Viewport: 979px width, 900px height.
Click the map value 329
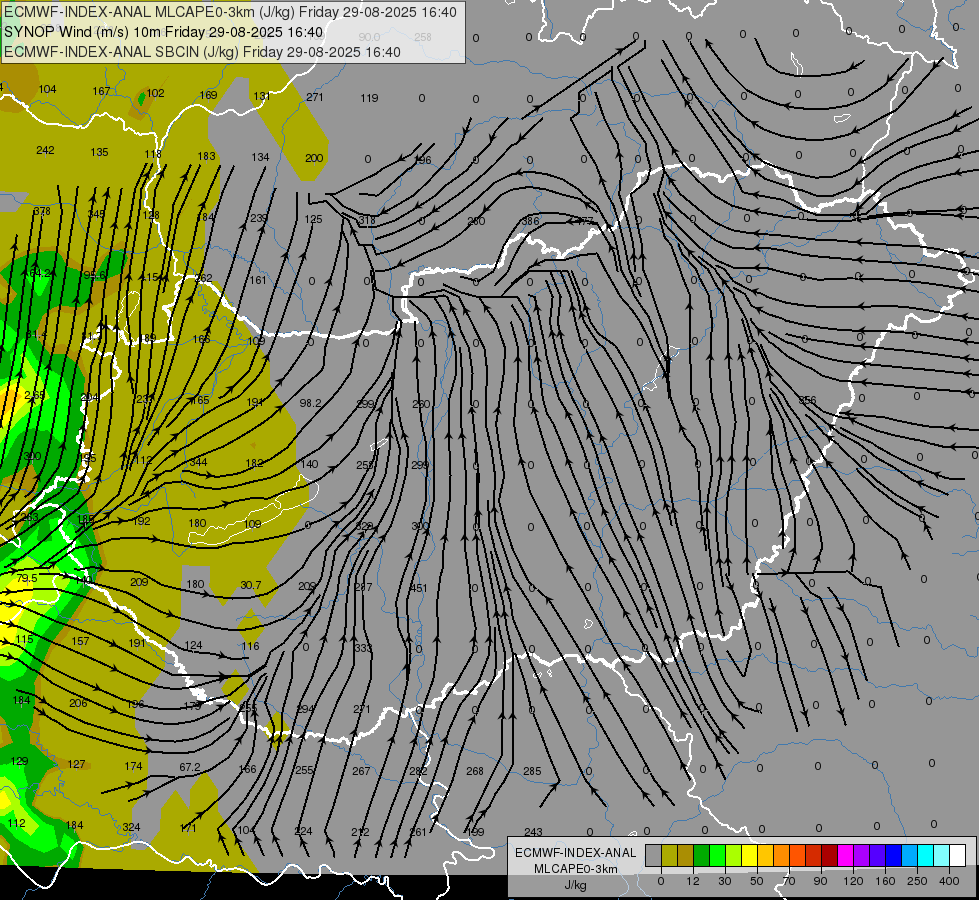pyautogui.click(x=364, y=527)
